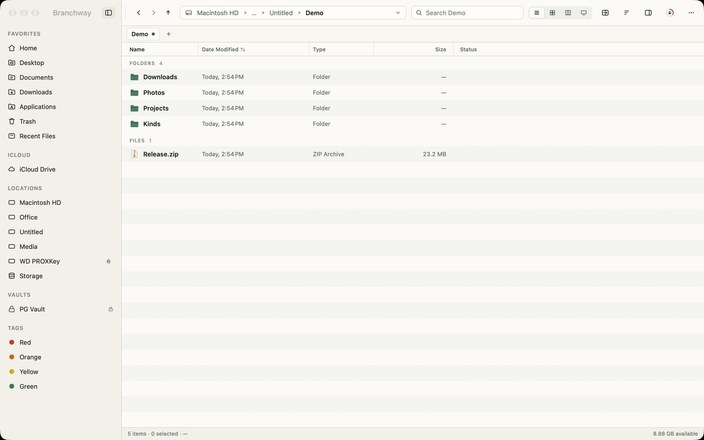Collapse the FILES group header
704x440 pixels.
coord(141,141)
